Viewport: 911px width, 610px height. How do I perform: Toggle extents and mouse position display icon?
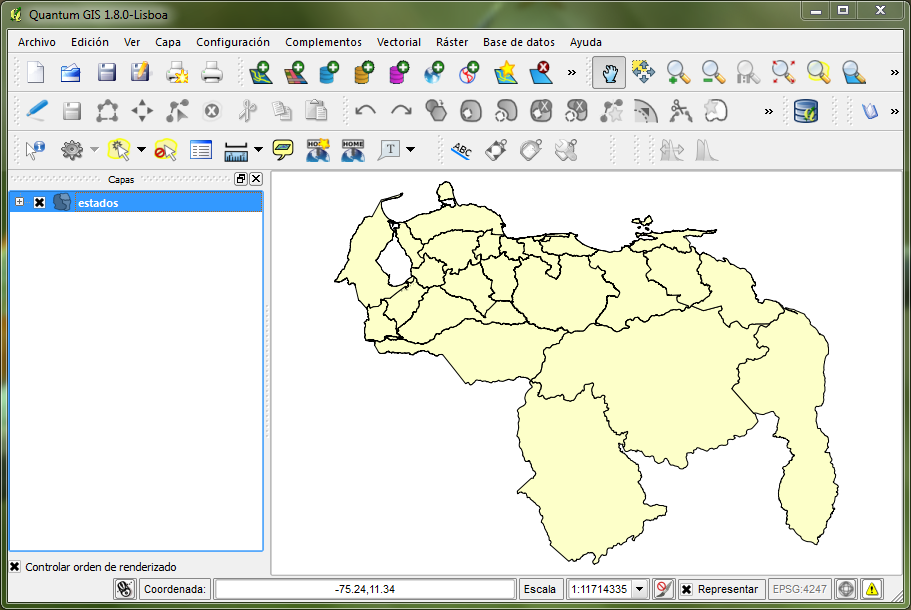coord(124,589)
